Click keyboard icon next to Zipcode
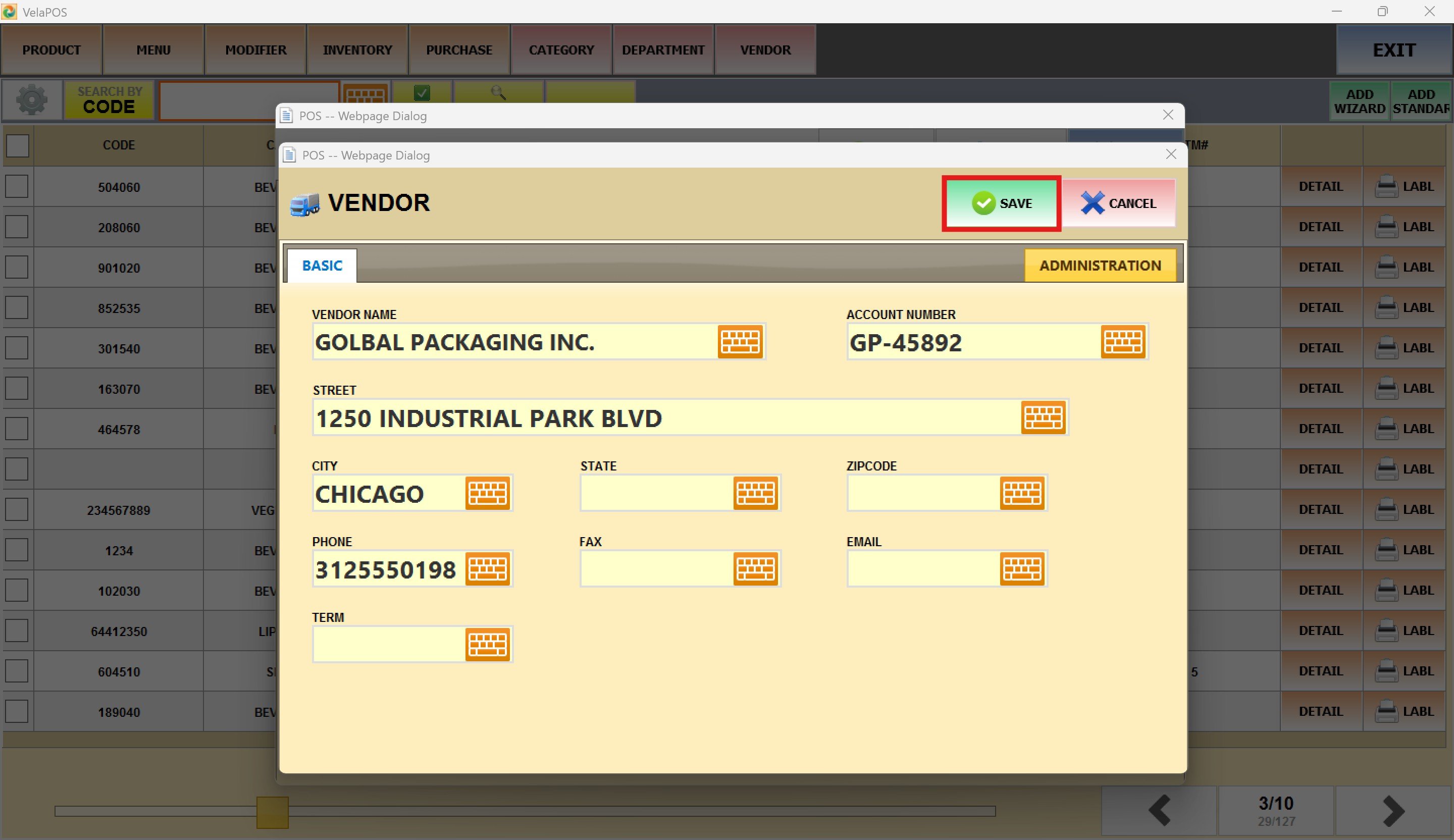The image size is (1454, 840). pyautogui.click(x=1021, y=493)
